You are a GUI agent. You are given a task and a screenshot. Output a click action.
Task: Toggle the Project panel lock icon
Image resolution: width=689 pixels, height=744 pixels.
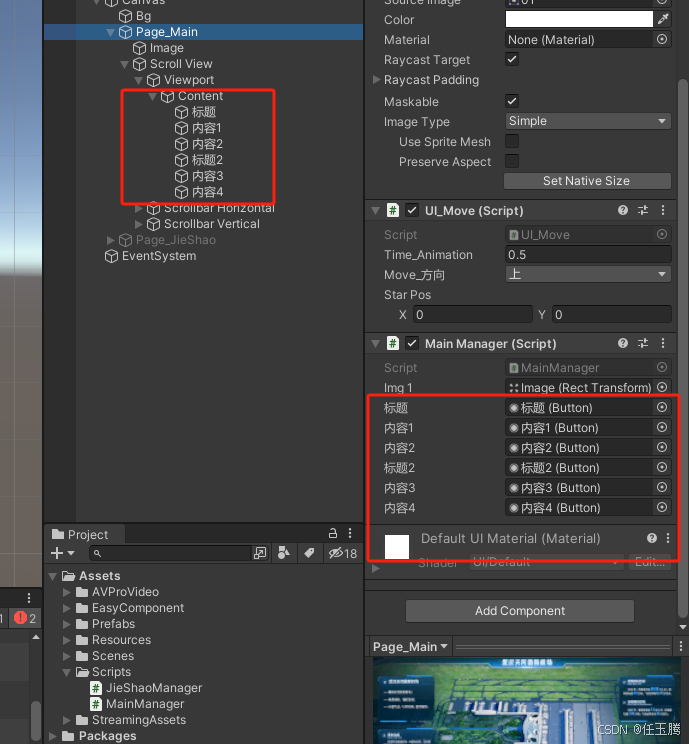pyautogui.click(x=333, y=533)
